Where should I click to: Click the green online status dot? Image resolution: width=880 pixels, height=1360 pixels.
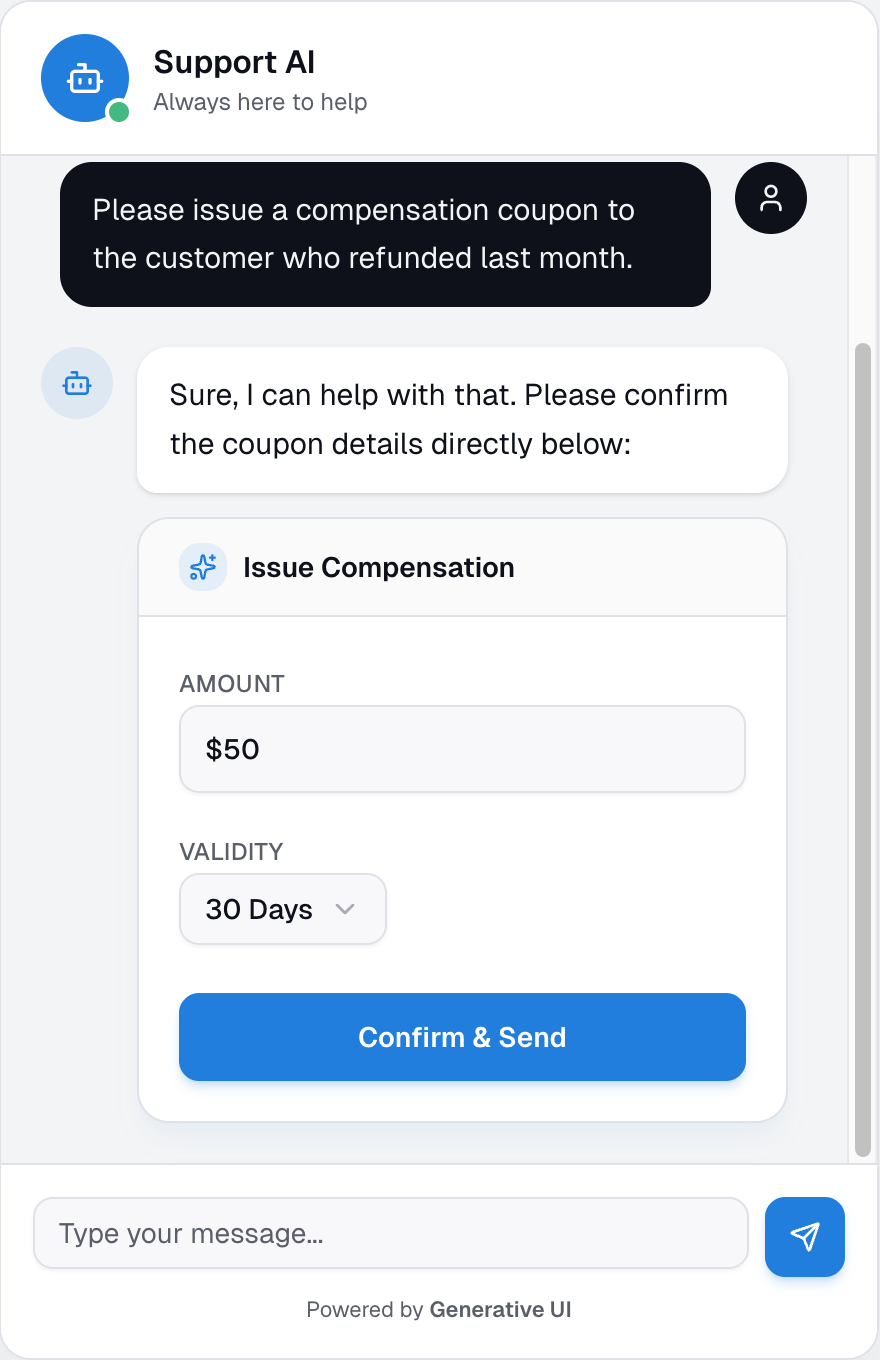(x=119, y=112)
